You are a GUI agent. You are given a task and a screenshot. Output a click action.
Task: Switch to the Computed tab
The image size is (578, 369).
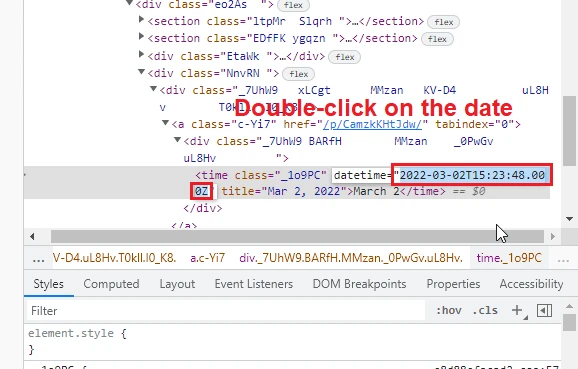coord(111,284)
